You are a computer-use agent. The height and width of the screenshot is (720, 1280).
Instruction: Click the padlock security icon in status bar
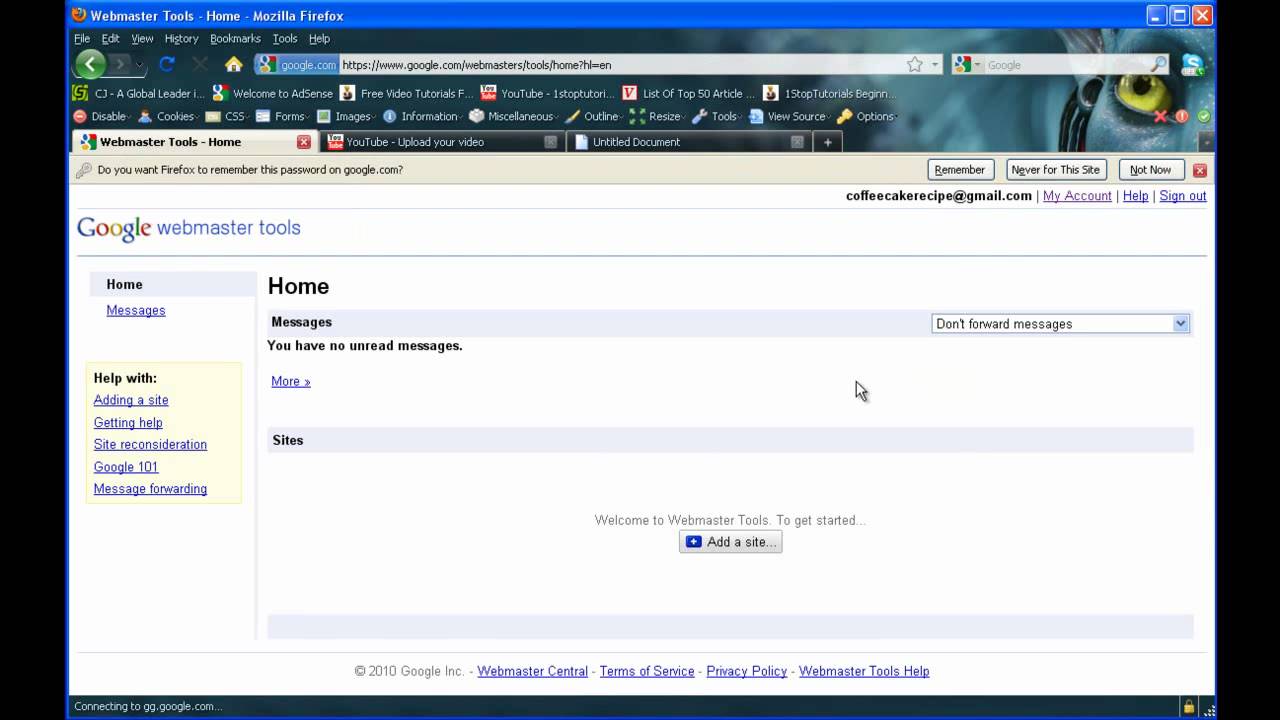pyautogui.click(x=1189, y=706)
